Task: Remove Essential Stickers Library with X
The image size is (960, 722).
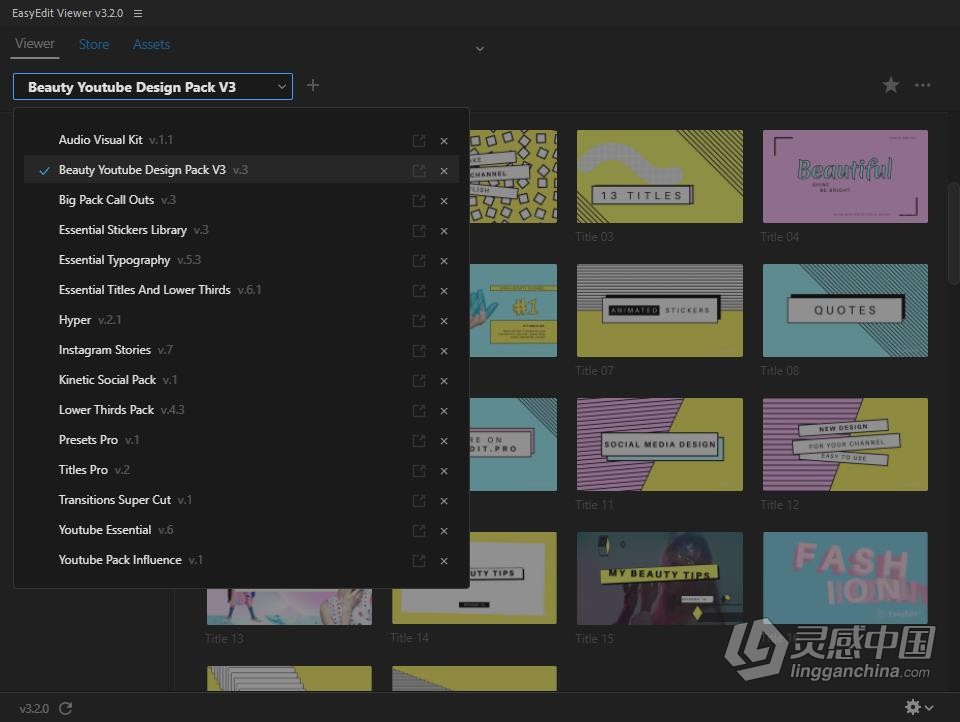Action: tap(444, 231)
